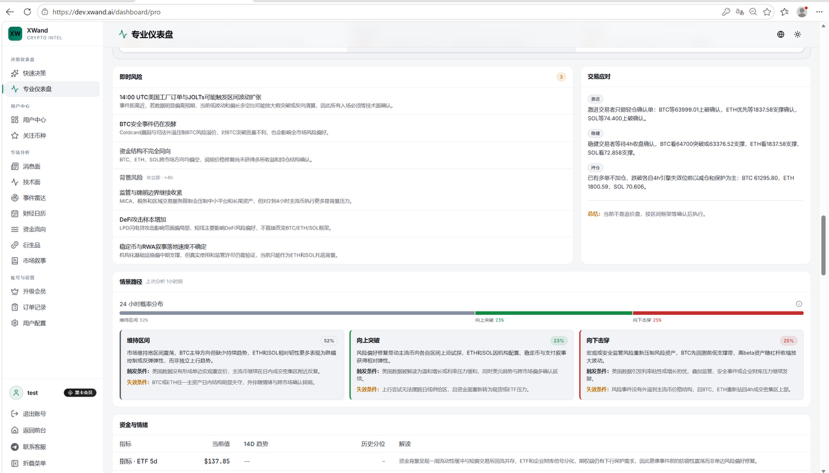
Task: Click the XWand logo
Action: tap(15, 33)
